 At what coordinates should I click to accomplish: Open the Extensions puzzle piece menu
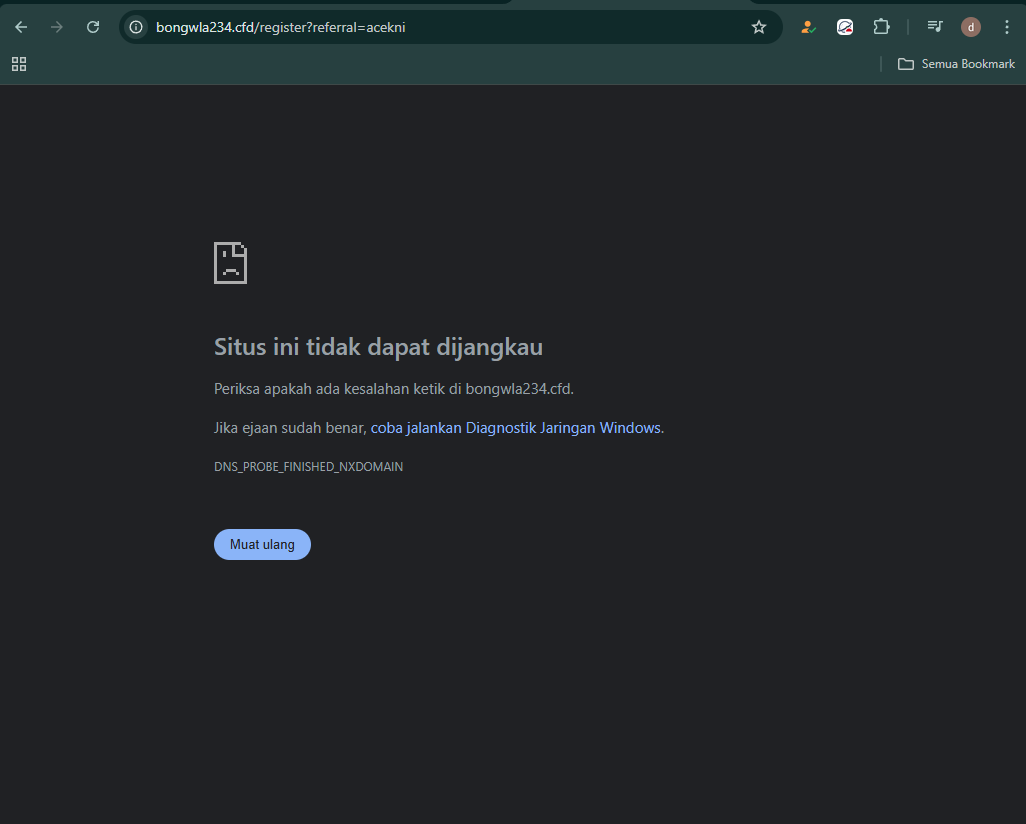[x=881, y=27]
